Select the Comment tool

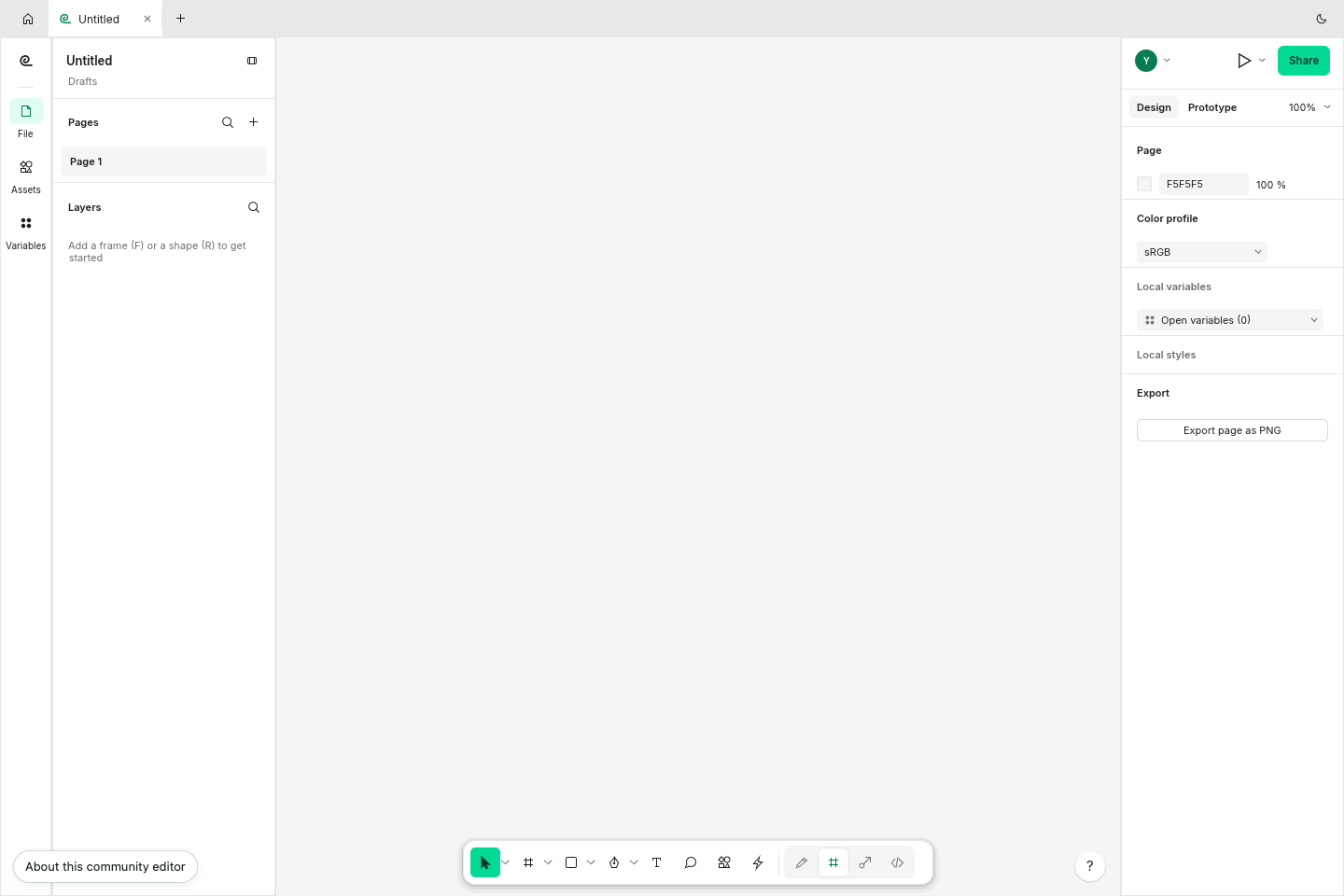tap(691, 862)
